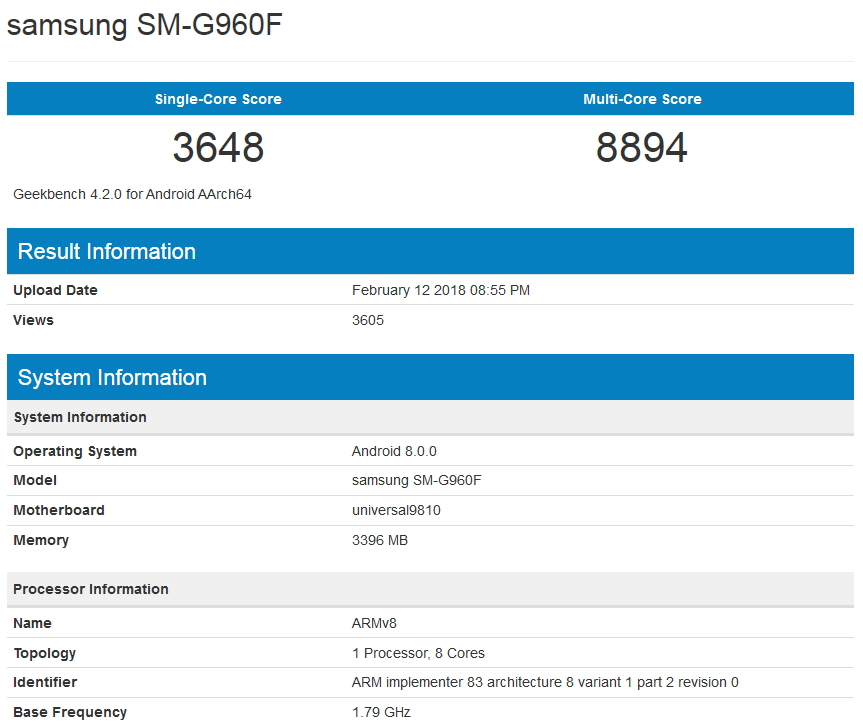Viewport: 863px width, 725px height.
Task: Click the Memory value 3396 MB
Action: [x=380, y=540]
